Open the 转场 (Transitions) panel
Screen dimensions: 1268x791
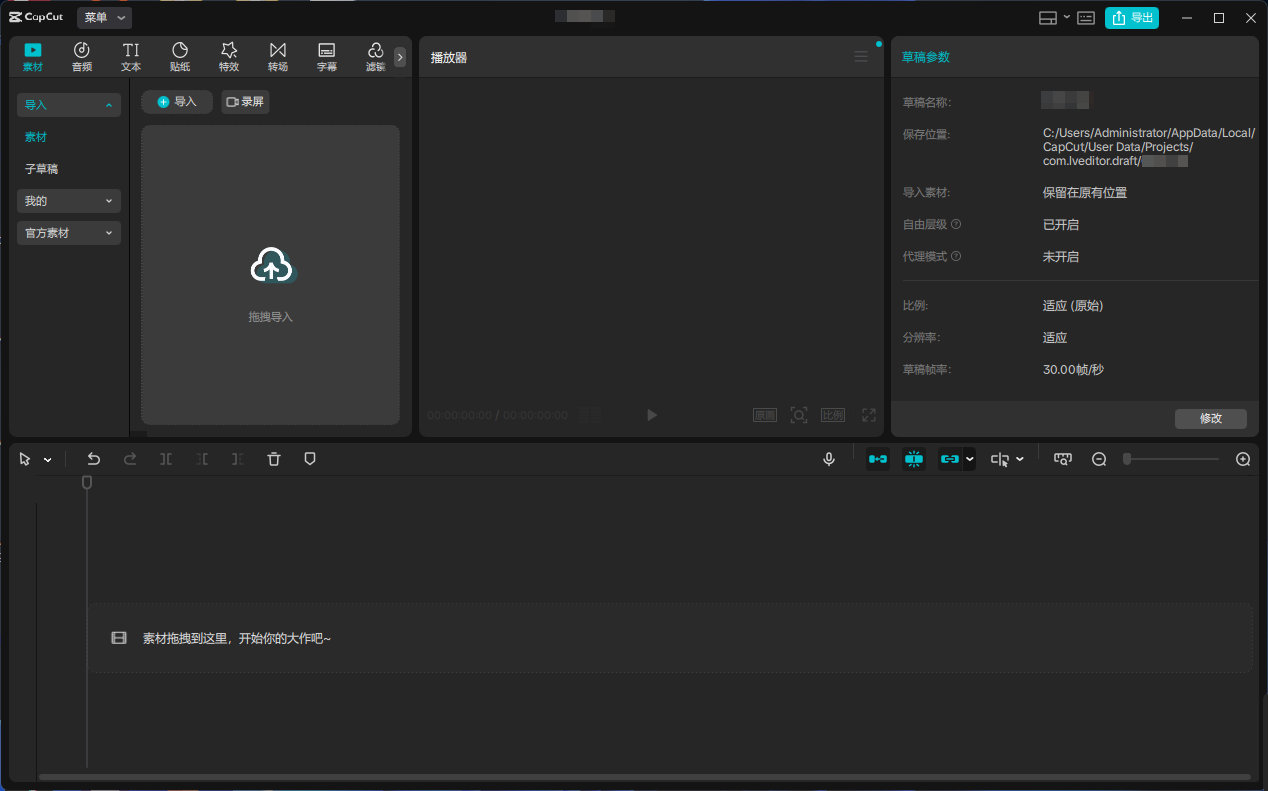click(x=278, y=57)
